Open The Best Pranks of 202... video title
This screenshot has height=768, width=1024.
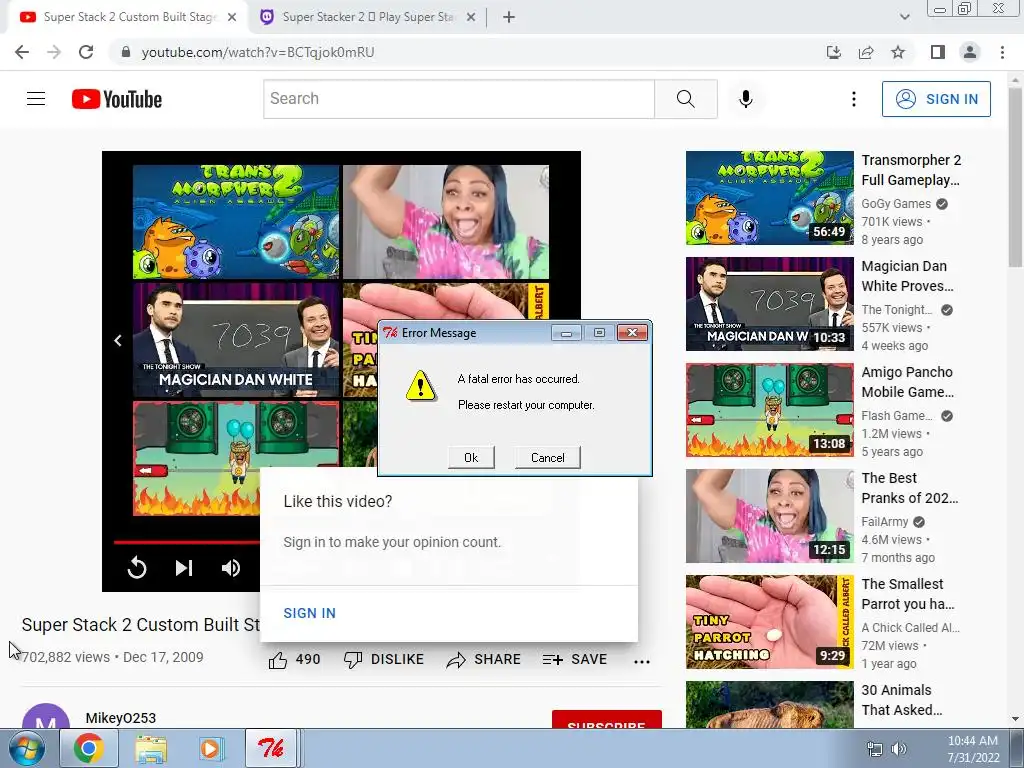click(x=910, y=488)
